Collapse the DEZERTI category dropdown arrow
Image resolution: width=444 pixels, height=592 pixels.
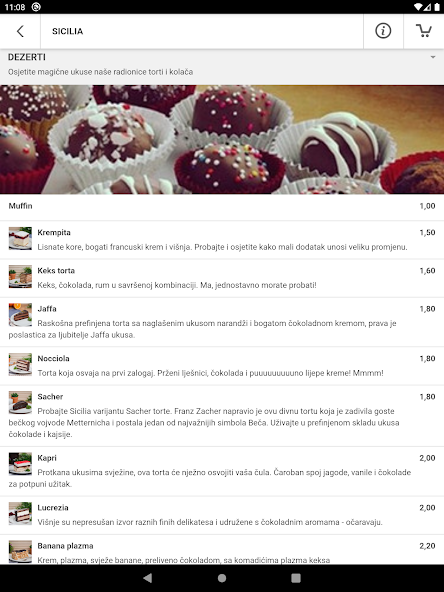(433, 57)
